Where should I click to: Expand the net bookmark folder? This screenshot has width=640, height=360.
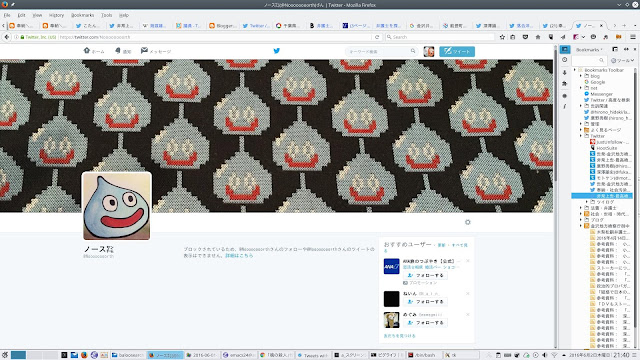click(581, 88)
